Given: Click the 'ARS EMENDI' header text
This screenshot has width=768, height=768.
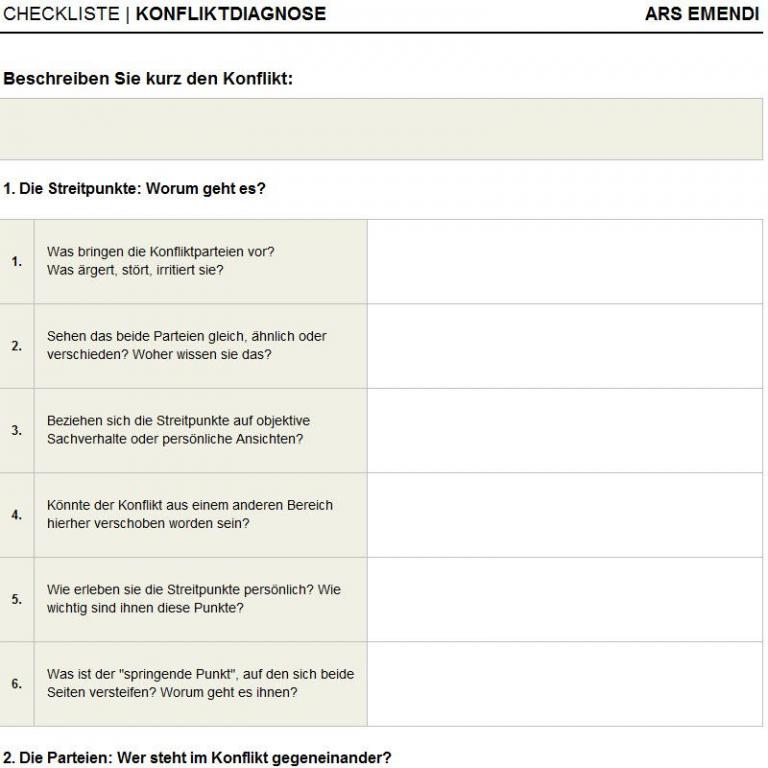Looking at the screenshot, I should point(702,14).
